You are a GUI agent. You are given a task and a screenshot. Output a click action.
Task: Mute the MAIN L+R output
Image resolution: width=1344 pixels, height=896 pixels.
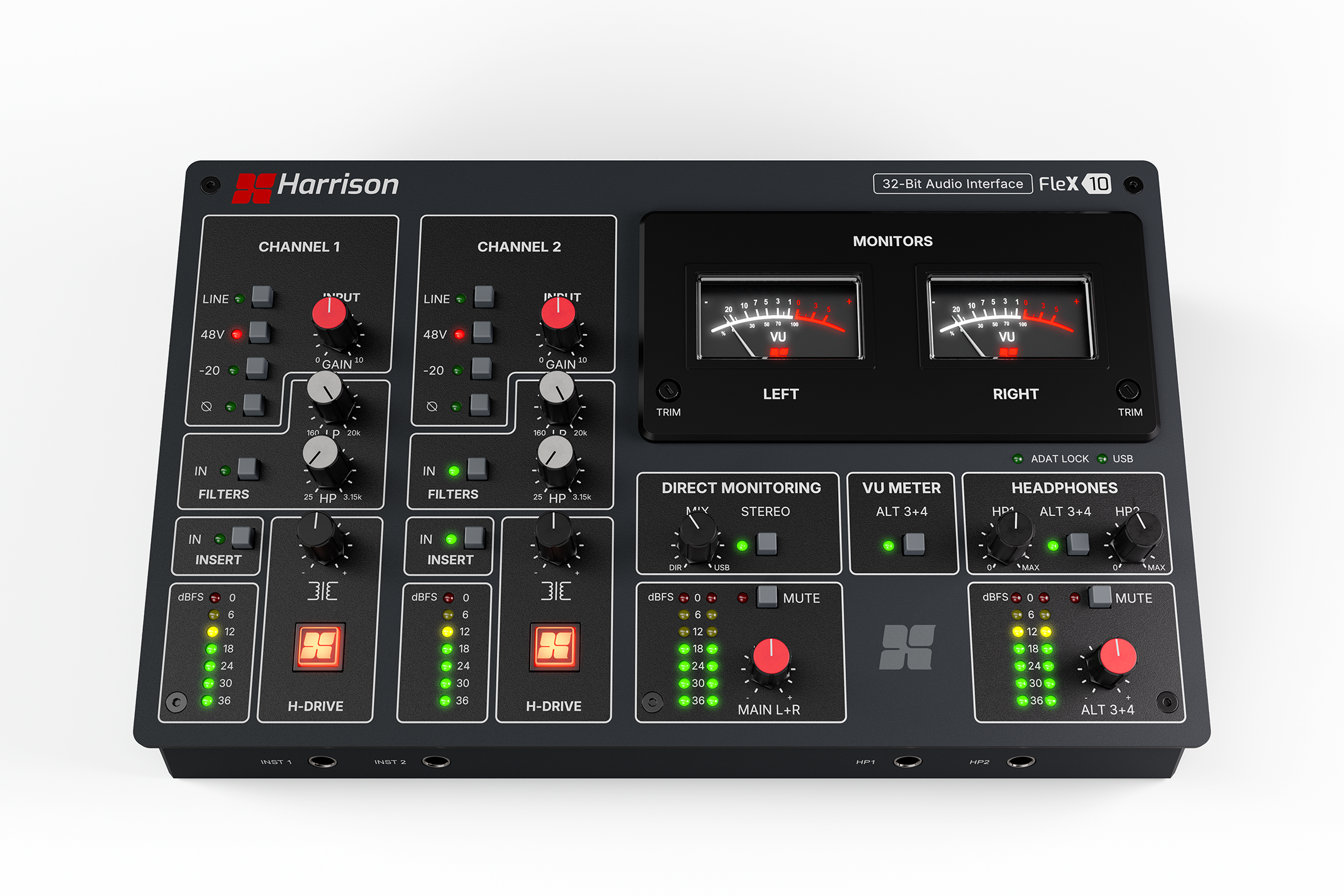pos(767,597)
